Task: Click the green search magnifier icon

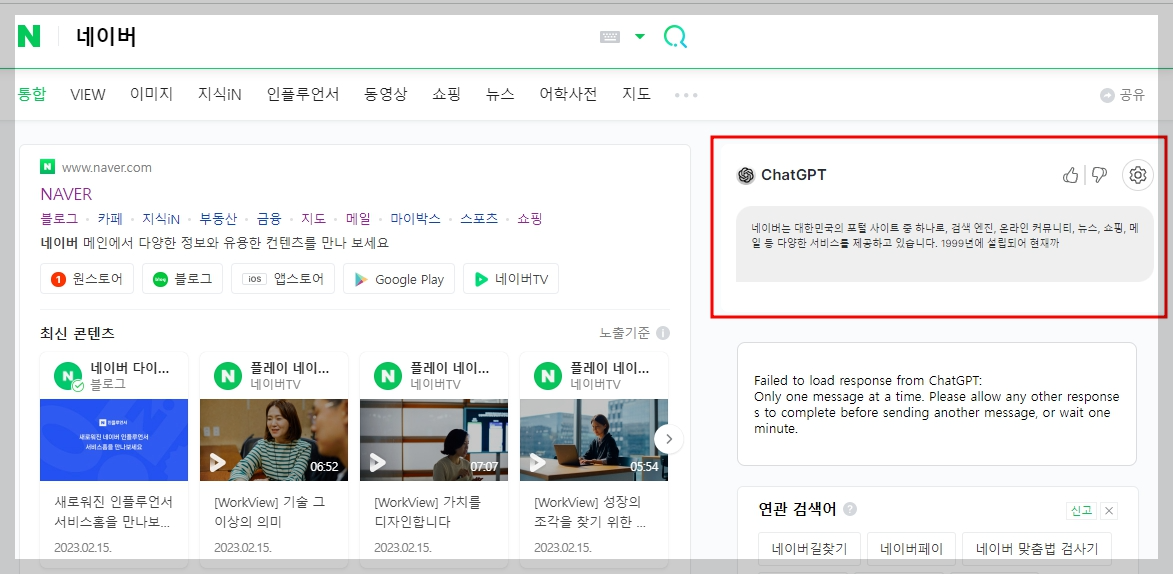Action: pos(675,37)
